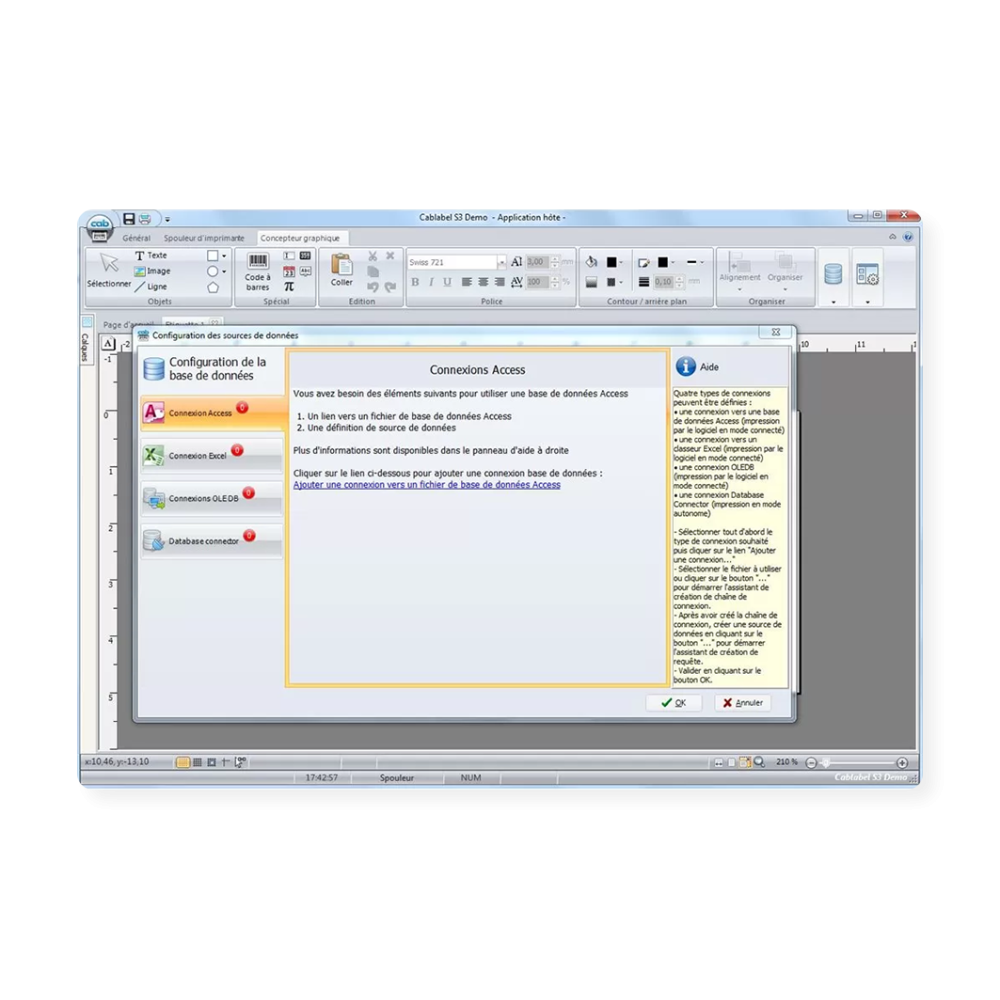Open the Spouleur d'imprimante tab
Screen dimensions: 1000x1000
pyautogui.click(x=204, y=238)
